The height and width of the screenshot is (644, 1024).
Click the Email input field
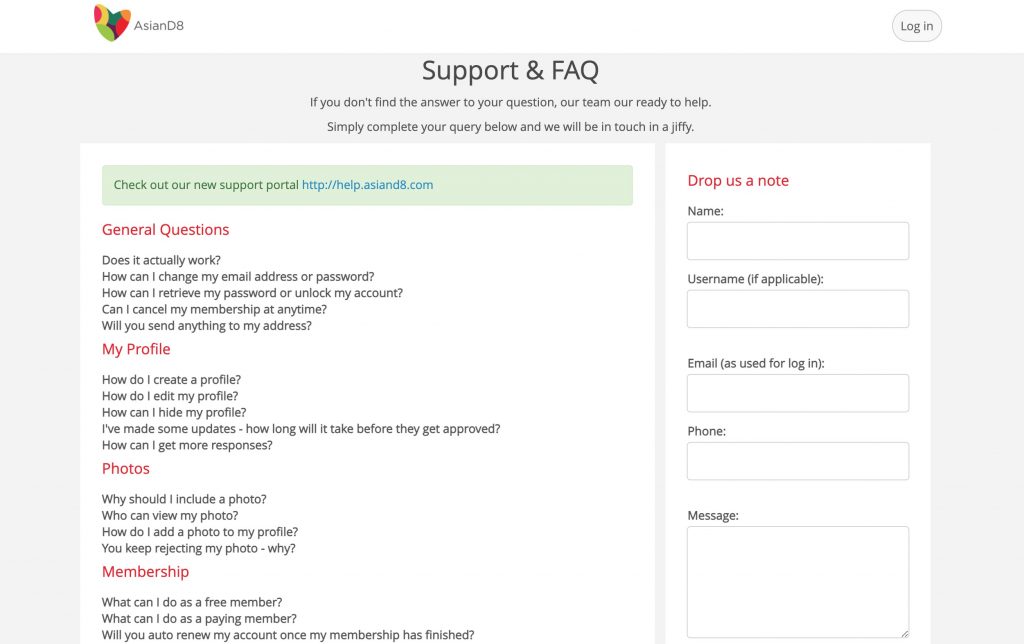point(797,393)
